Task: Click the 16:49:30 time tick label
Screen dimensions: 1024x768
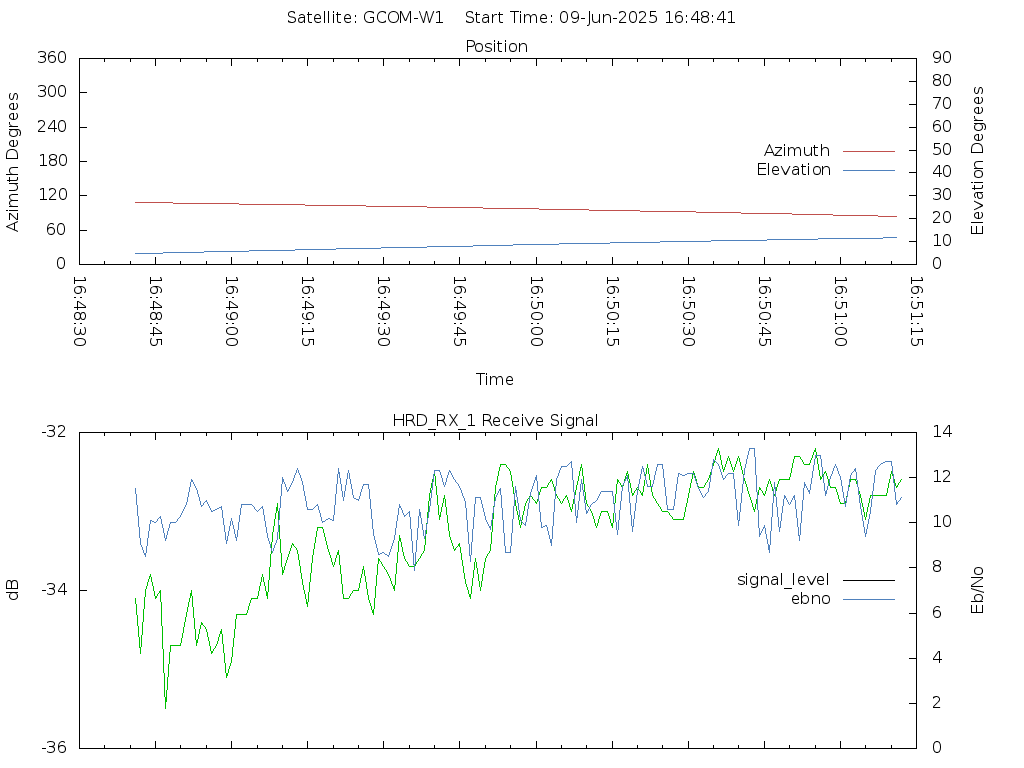Action: click(x=384, y=312)
